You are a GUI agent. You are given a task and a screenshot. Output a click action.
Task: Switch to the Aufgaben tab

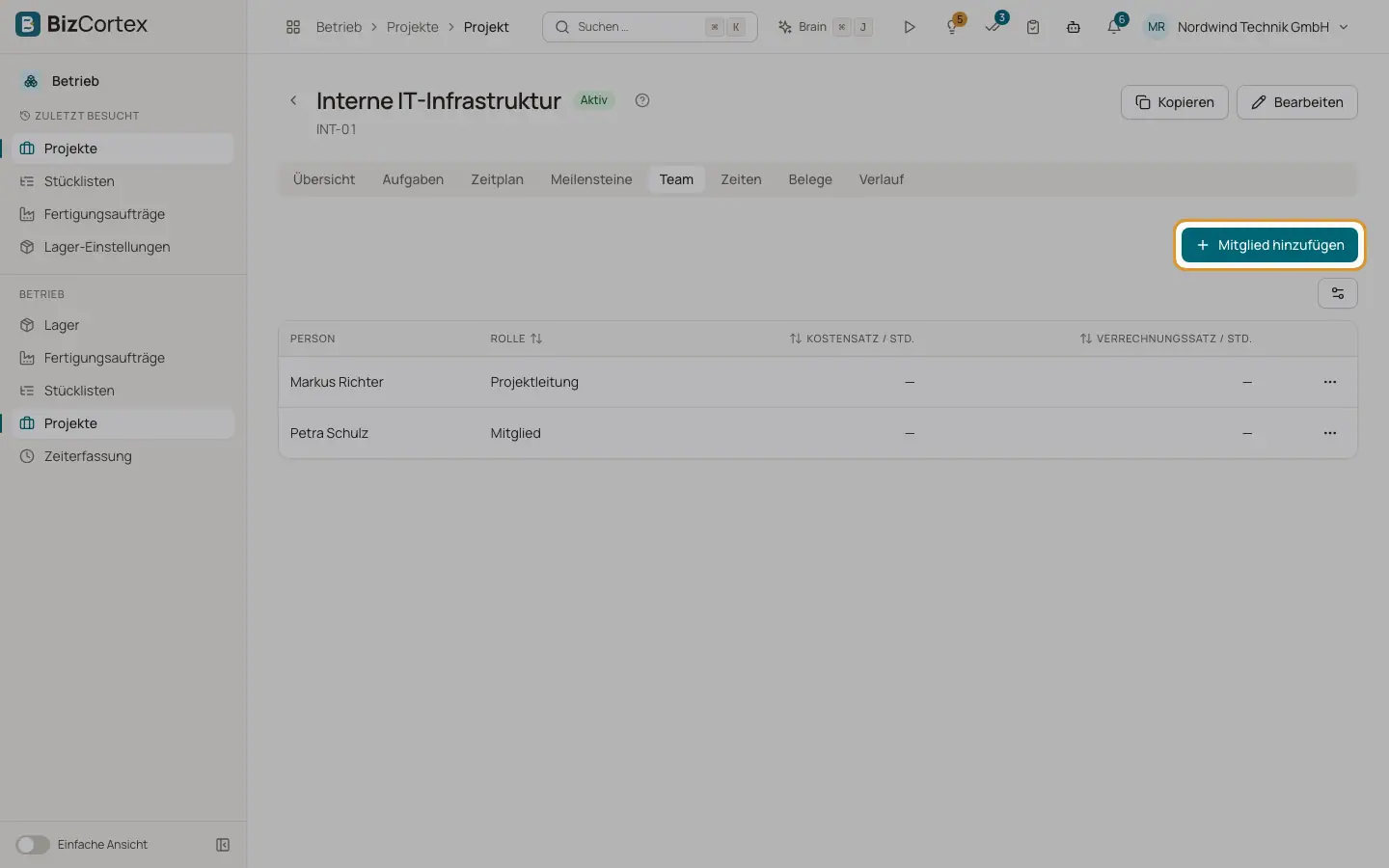tap(413, 179)
